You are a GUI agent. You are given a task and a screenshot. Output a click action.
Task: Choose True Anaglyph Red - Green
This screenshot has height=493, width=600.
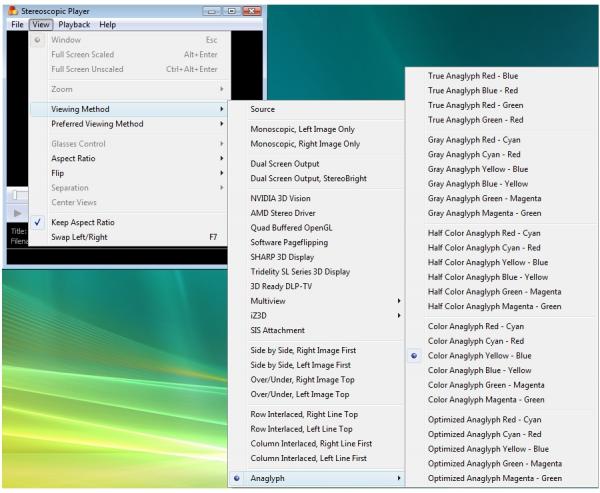click(501, 105)
